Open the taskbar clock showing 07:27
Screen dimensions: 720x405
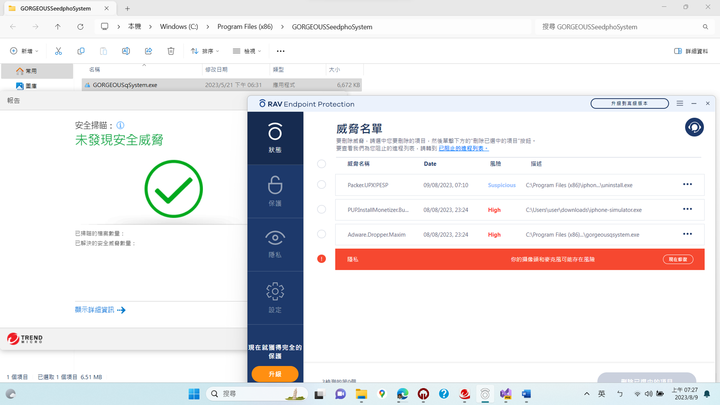pyautogui.click(x=685, y=394)
